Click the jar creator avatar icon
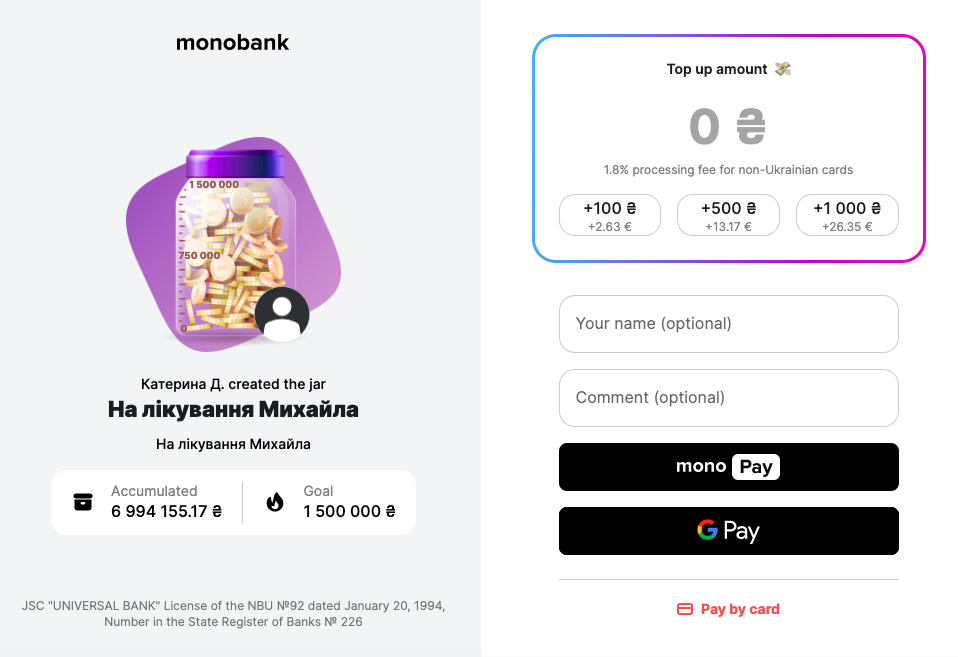This screenshot has height=657, width=958. coord(282,314)
